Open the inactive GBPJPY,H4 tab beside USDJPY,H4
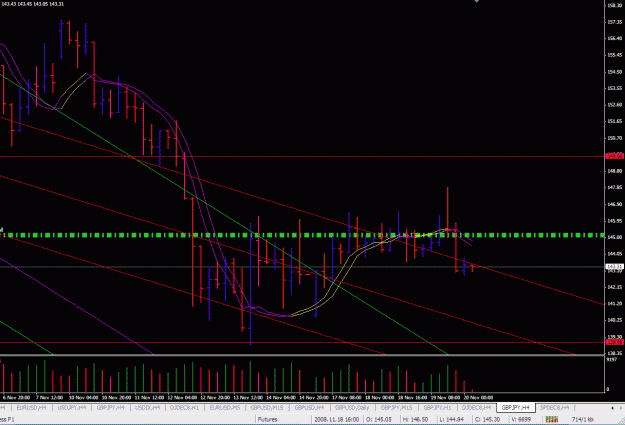The image size is (625, 425). click(111, 408)
